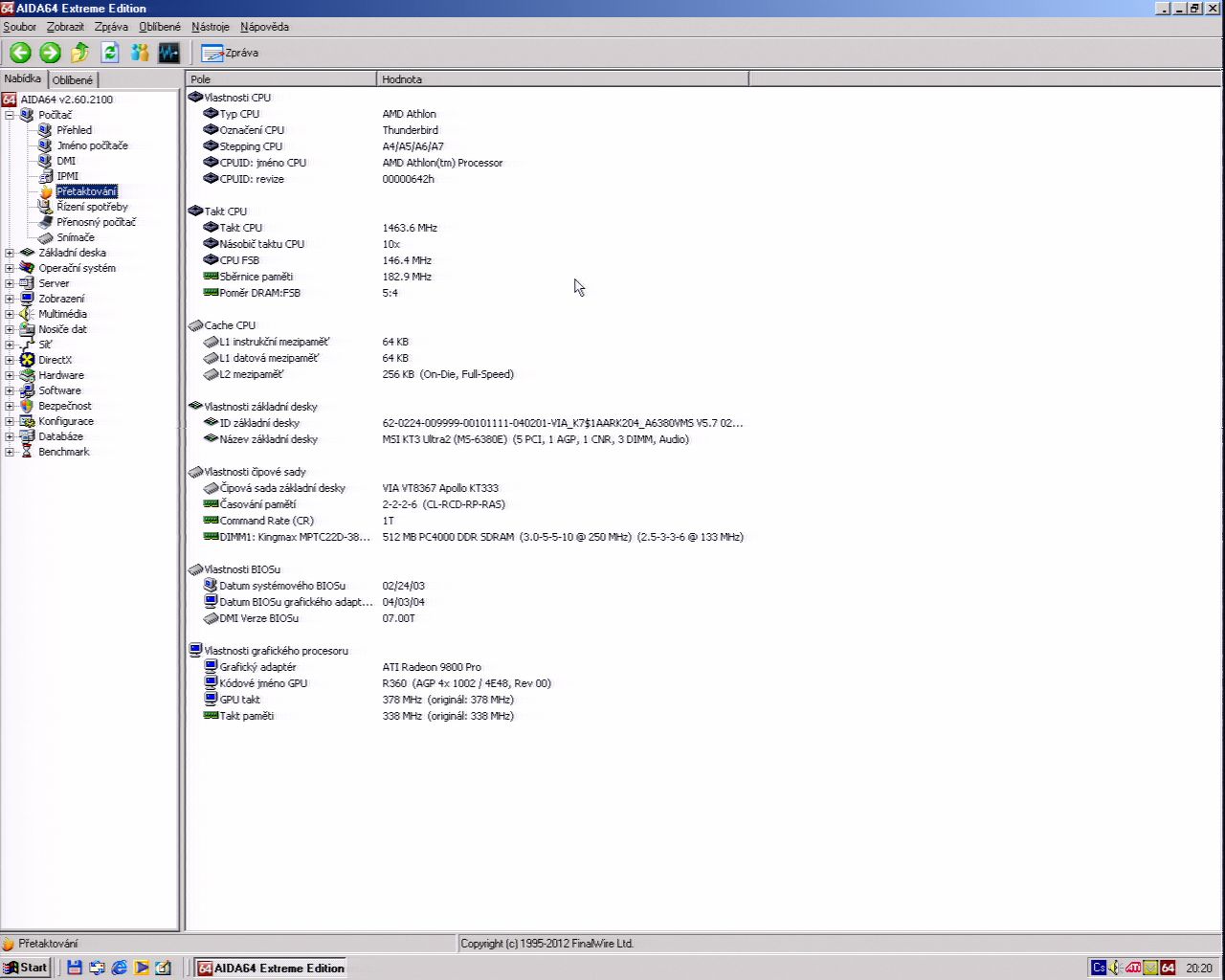This screenshot has width=1225, height=980.
Task: Expand the Multimédia node
Action: (x=10, y=314)
